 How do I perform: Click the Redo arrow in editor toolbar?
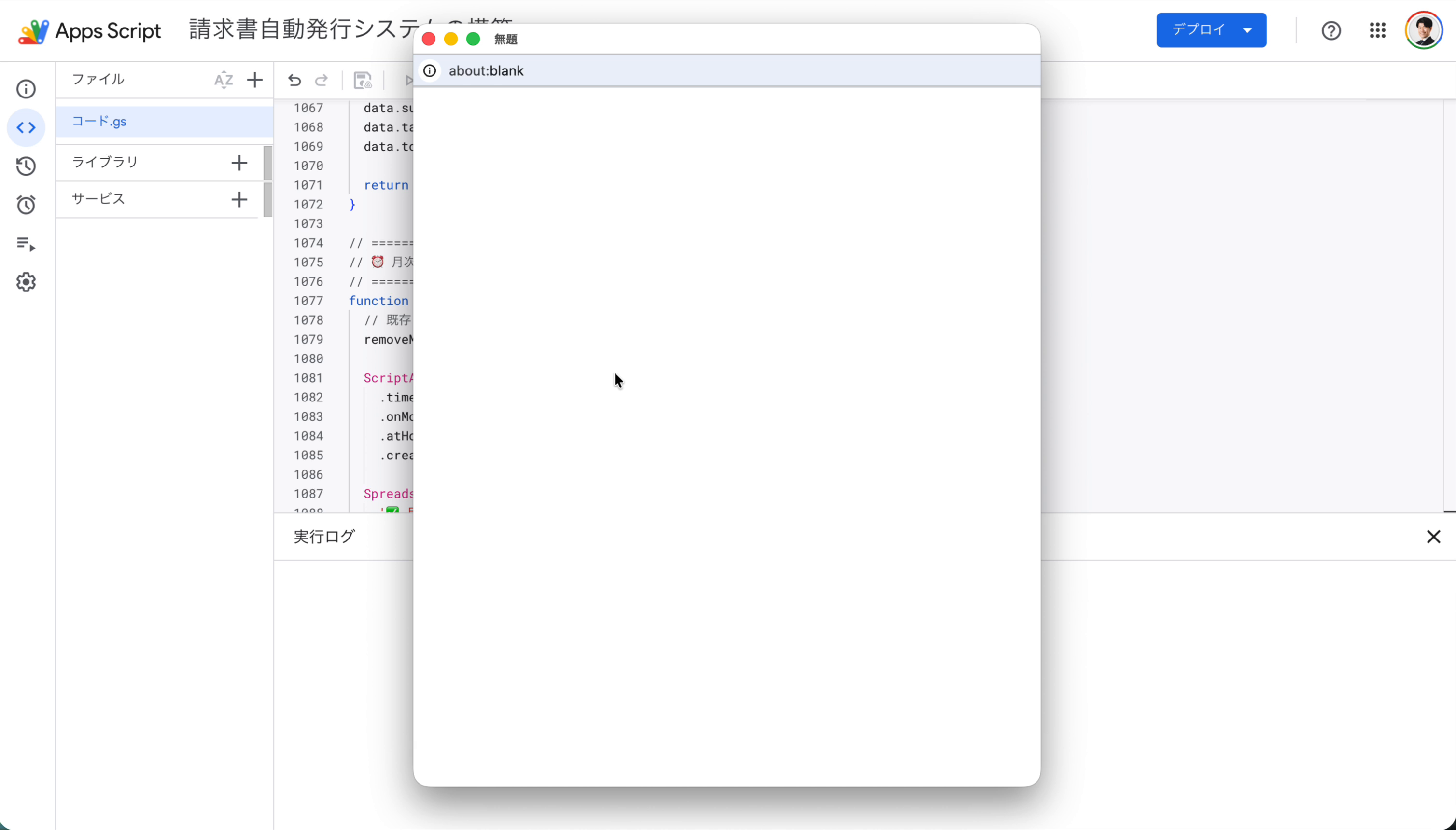pos(322,81)
